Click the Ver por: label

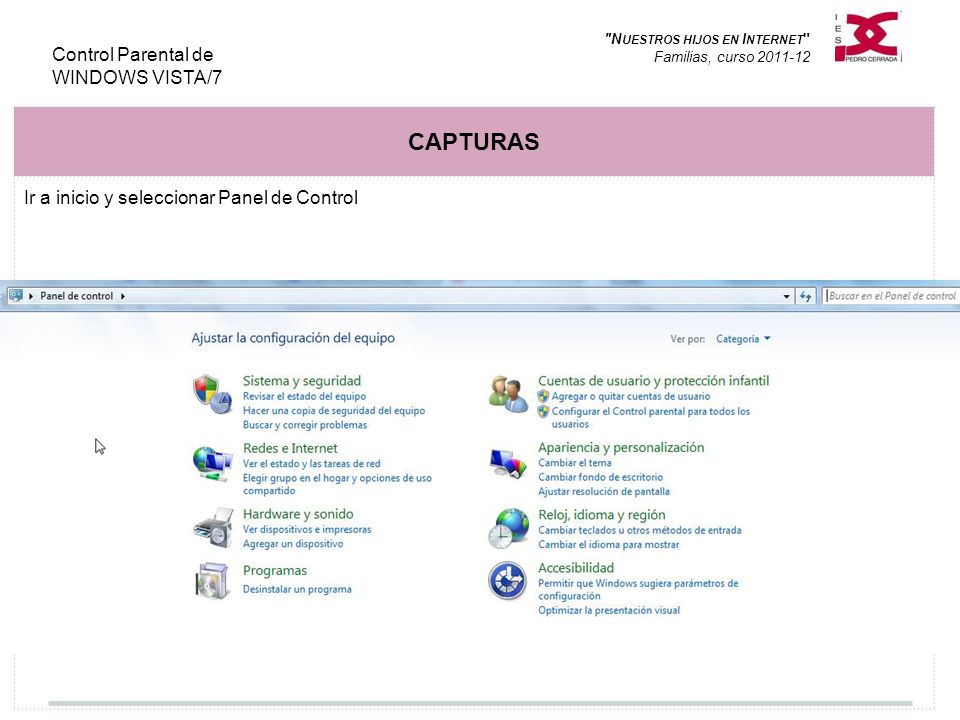pyautogui.click(x=687, y=339)
